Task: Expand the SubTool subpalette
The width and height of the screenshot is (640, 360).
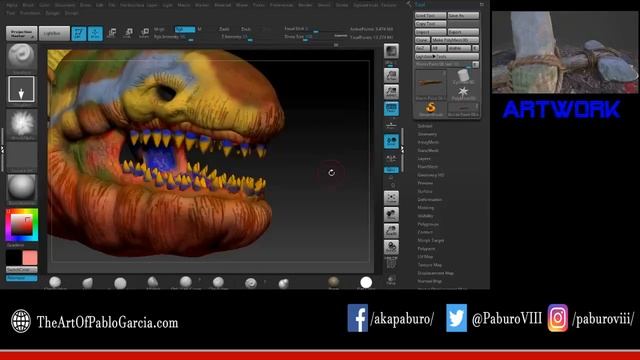Action: point(424,126)
